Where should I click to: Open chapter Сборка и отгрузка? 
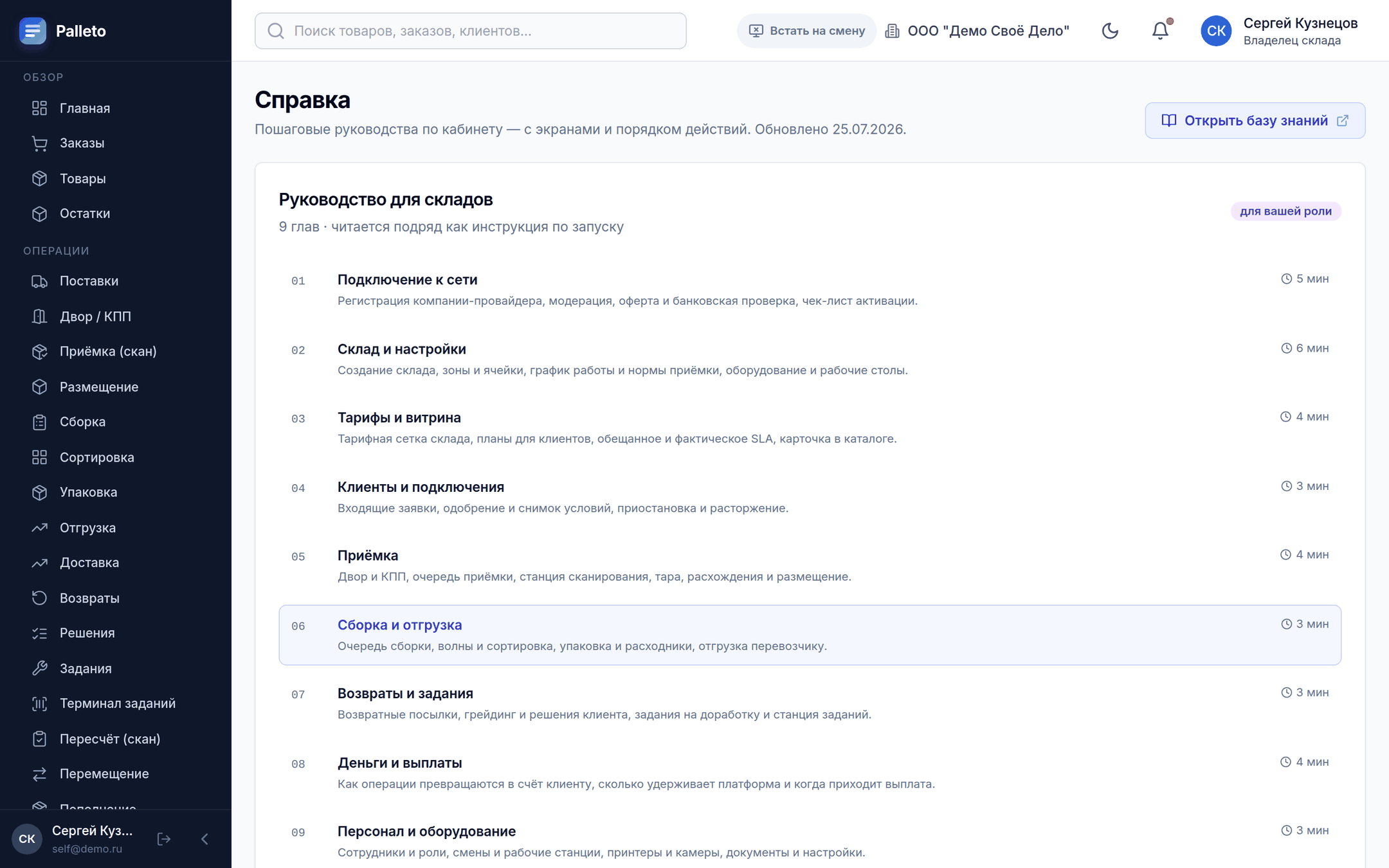[x=810, y=635]
